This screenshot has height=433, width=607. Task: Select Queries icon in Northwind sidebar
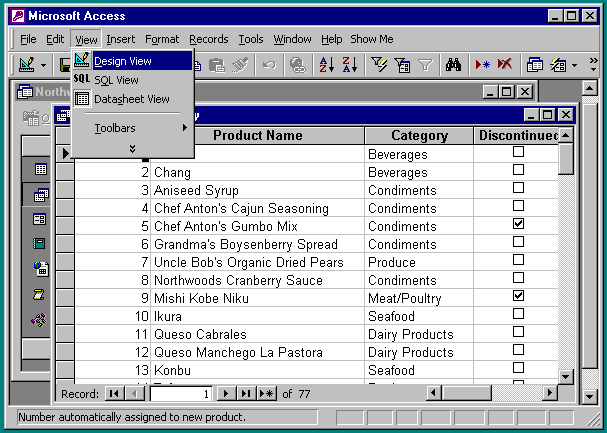coord(40,195)
